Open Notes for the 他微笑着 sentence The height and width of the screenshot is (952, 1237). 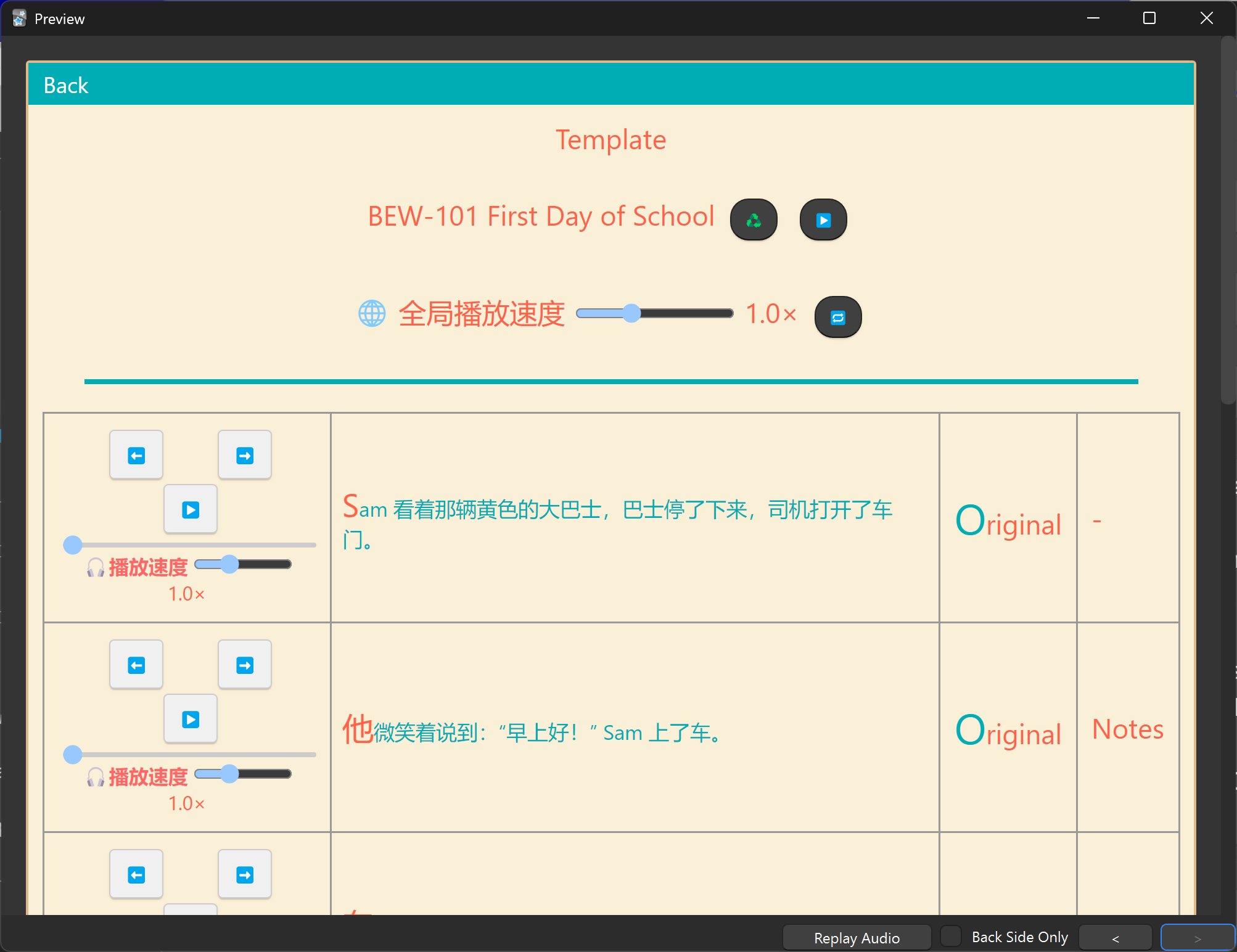(1128, 729)
